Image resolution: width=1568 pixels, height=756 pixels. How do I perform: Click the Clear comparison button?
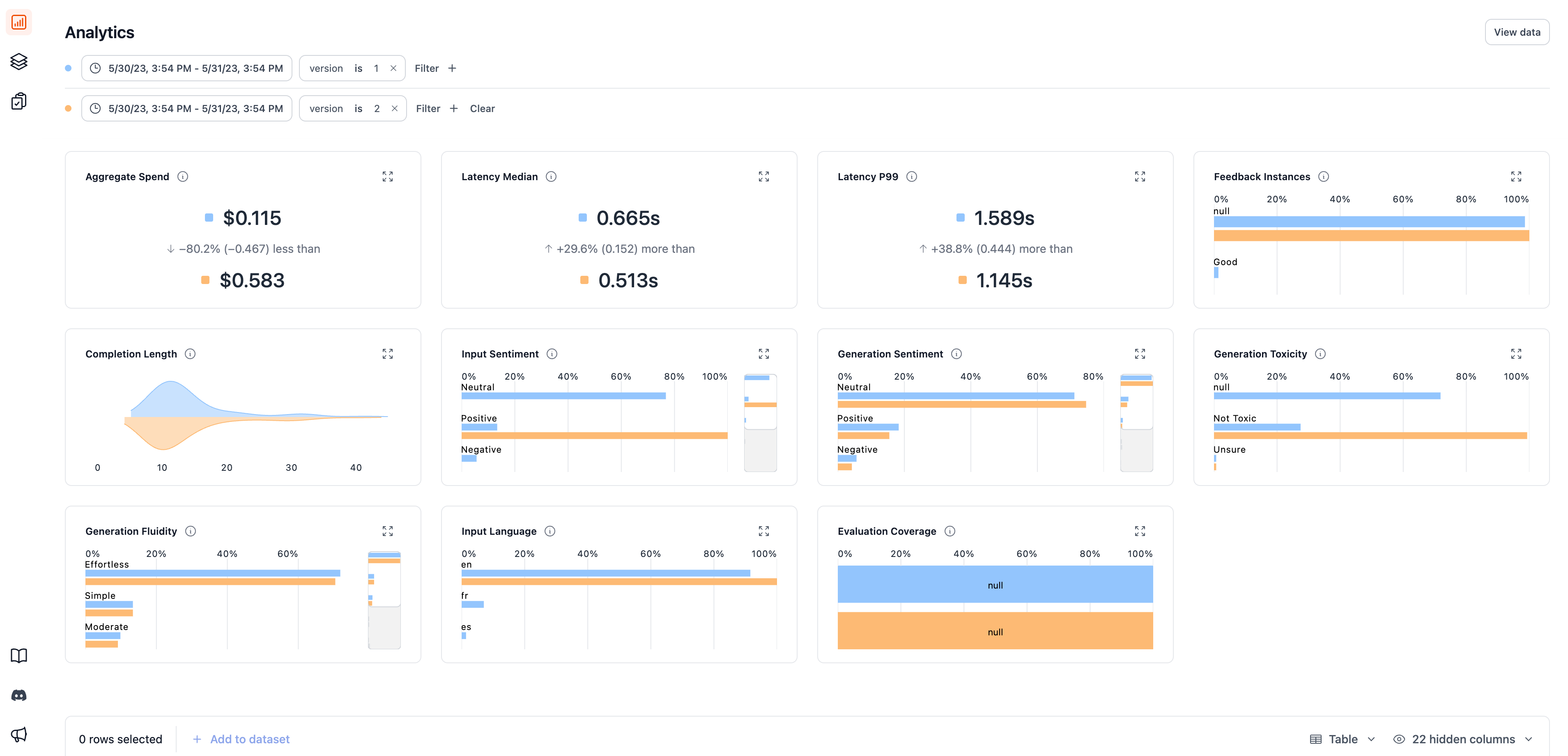point(482,108)
